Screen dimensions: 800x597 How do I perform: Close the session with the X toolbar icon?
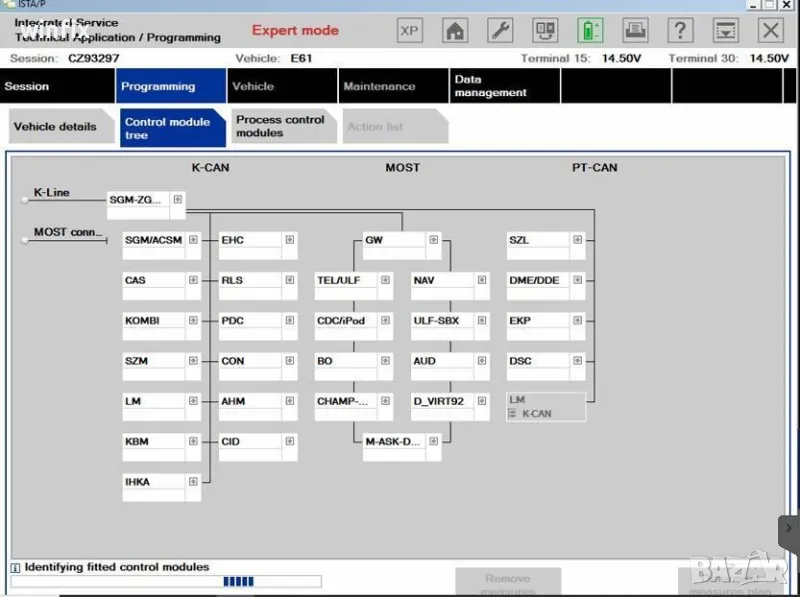(x=771, y=30)
